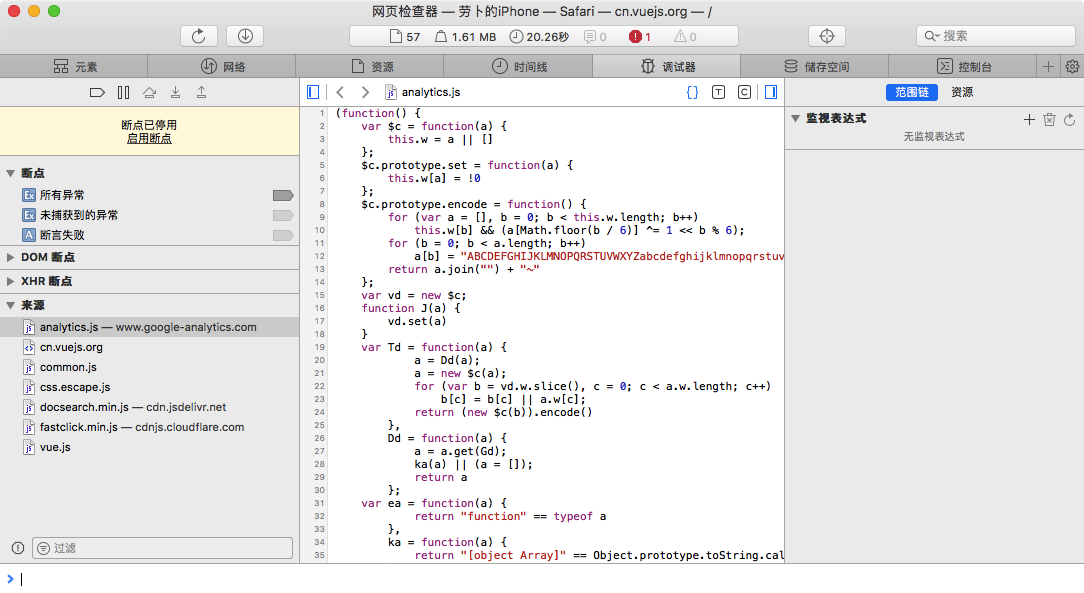
Task: Click the resource count 57 indicator
Action: [x=405, y=37]
